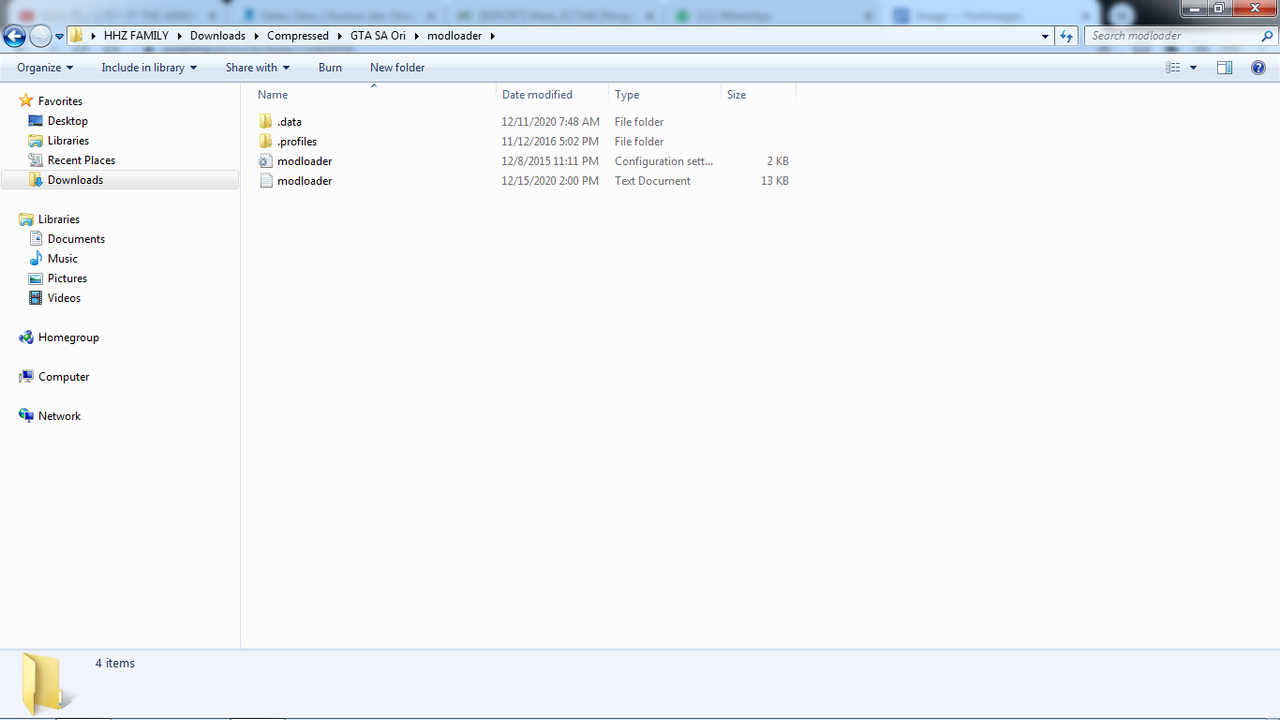
Task: Select GTA SA Ori in the address path
Action: click(378, 36)
